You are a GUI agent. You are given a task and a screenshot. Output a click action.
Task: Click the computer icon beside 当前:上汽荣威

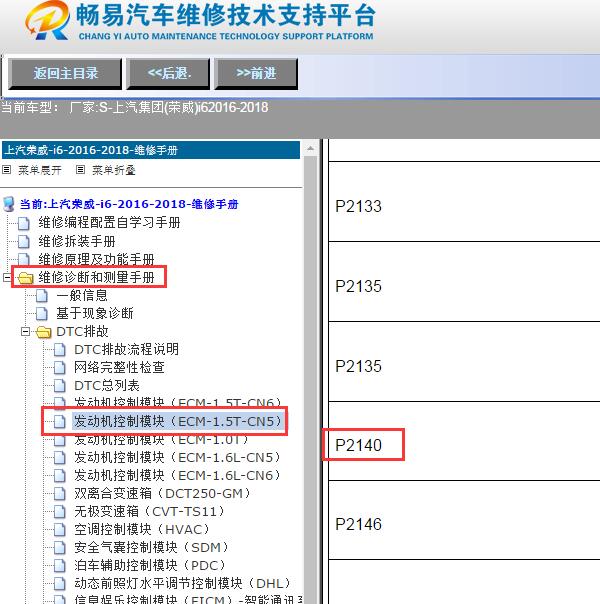pos(8,204)
